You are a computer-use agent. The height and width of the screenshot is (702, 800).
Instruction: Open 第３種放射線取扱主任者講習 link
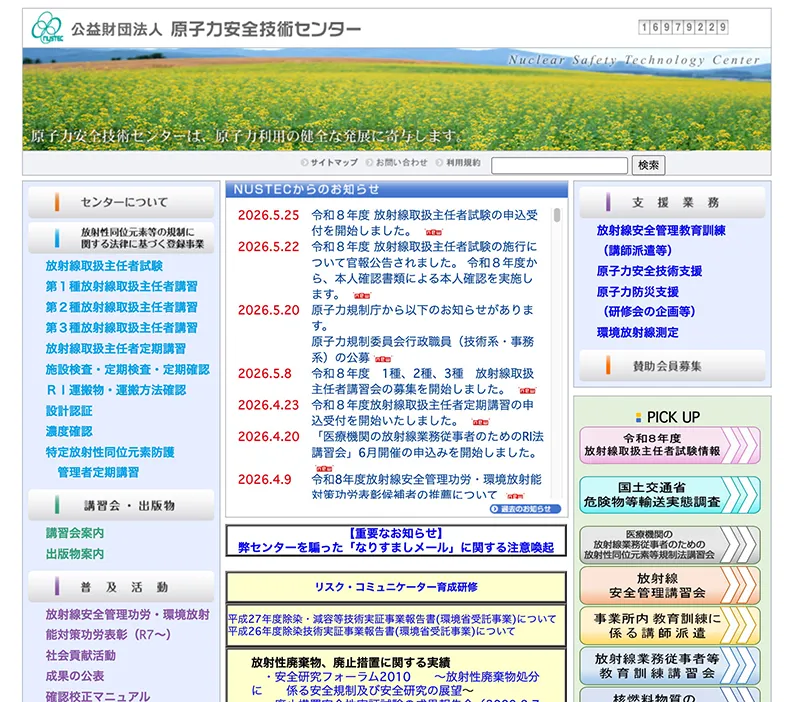tap(121, 328)
